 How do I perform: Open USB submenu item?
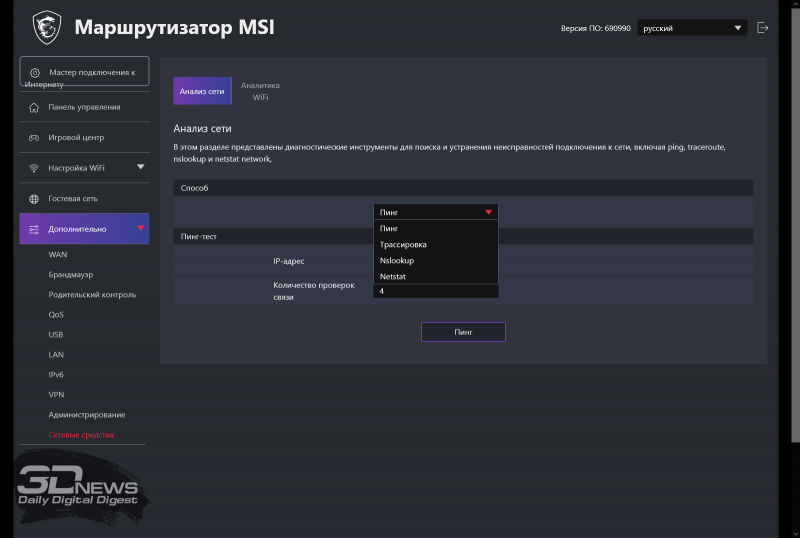point(56,334)
